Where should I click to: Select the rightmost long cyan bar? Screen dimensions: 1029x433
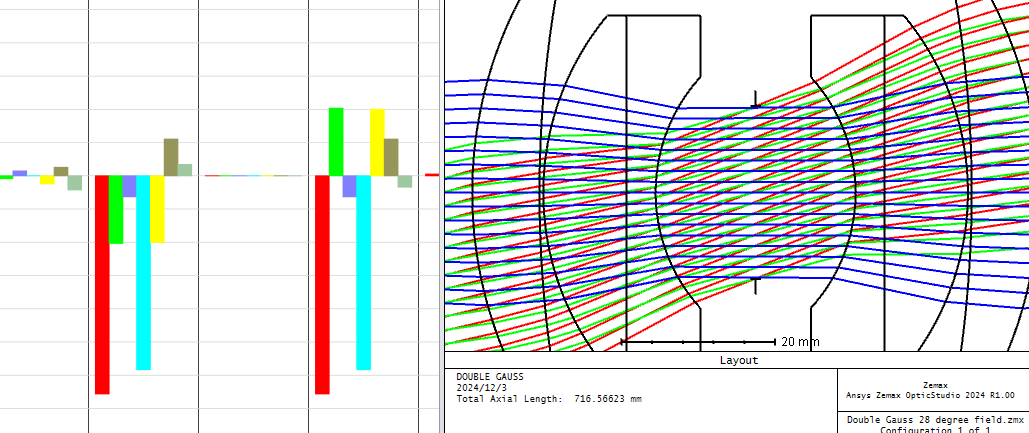pos(363,272)
